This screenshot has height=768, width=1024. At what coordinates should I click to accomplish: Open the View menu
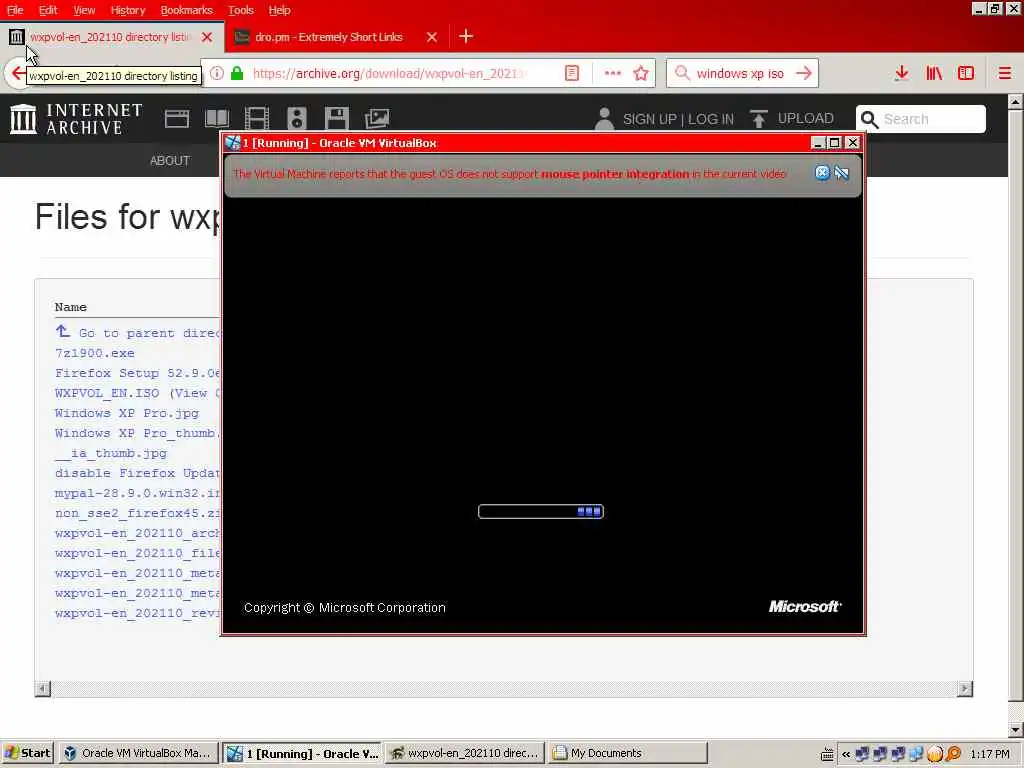(84, 10)
